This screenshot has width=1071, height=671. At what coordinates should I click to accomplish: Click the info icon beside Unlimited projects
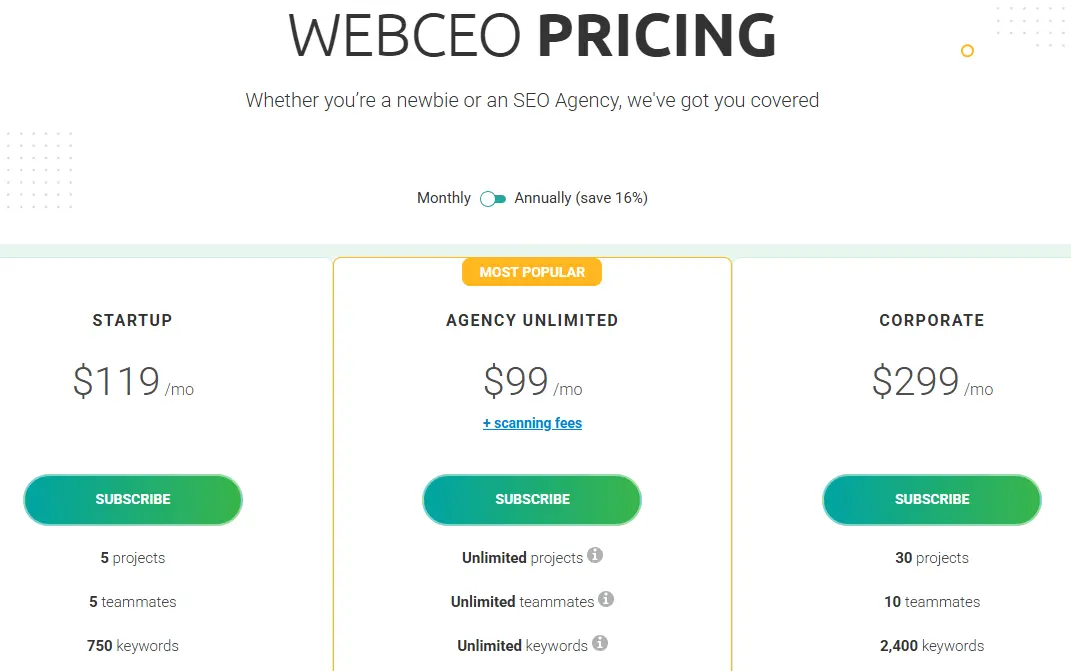pos(596,557)
